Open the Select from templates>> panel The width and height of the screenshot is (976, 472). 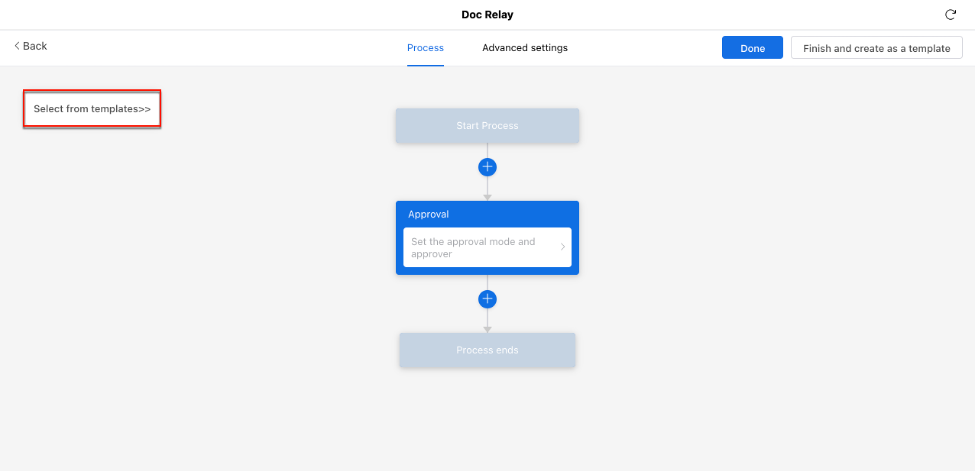click(92, 109)
